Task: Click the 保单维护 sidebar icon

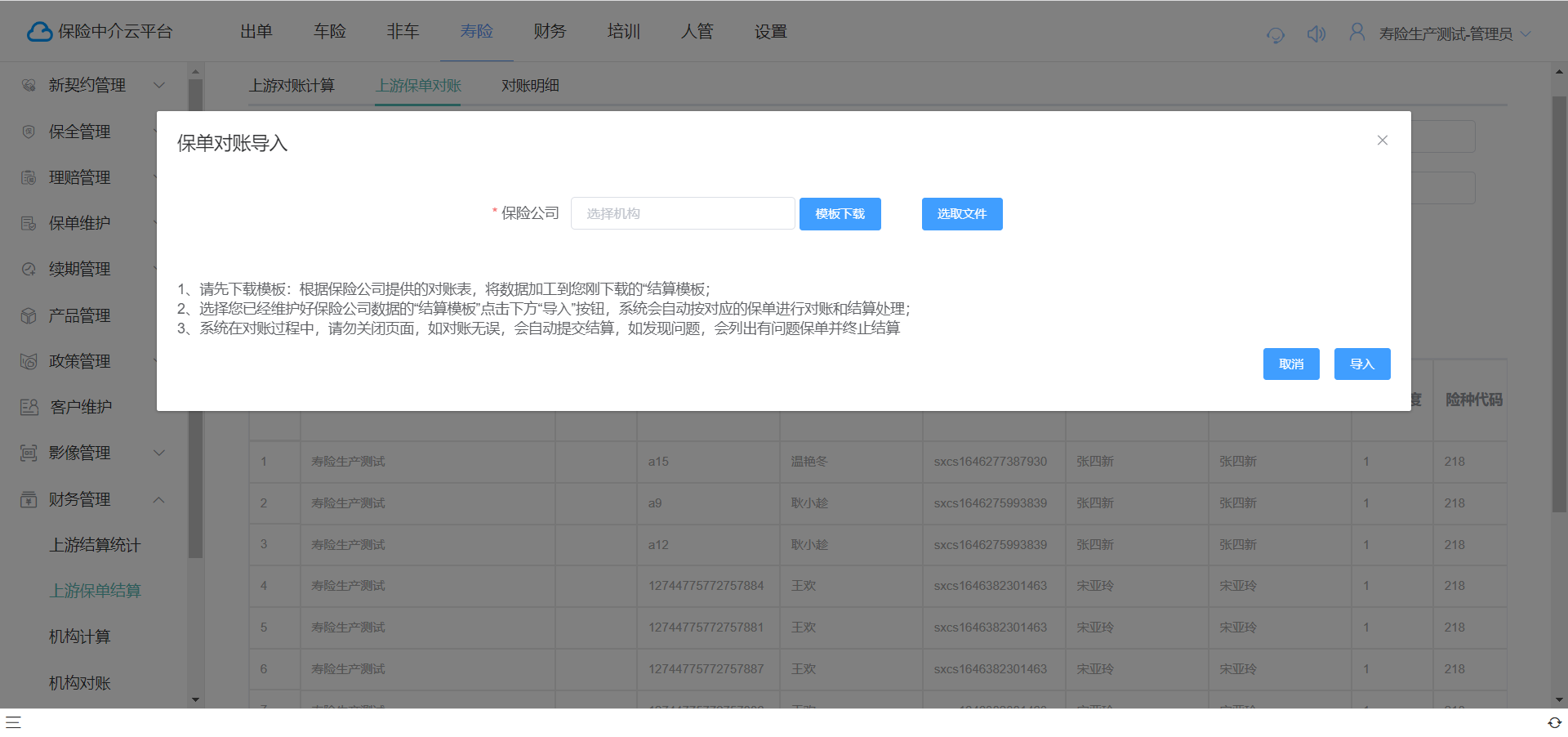Action: coord(29,223)
